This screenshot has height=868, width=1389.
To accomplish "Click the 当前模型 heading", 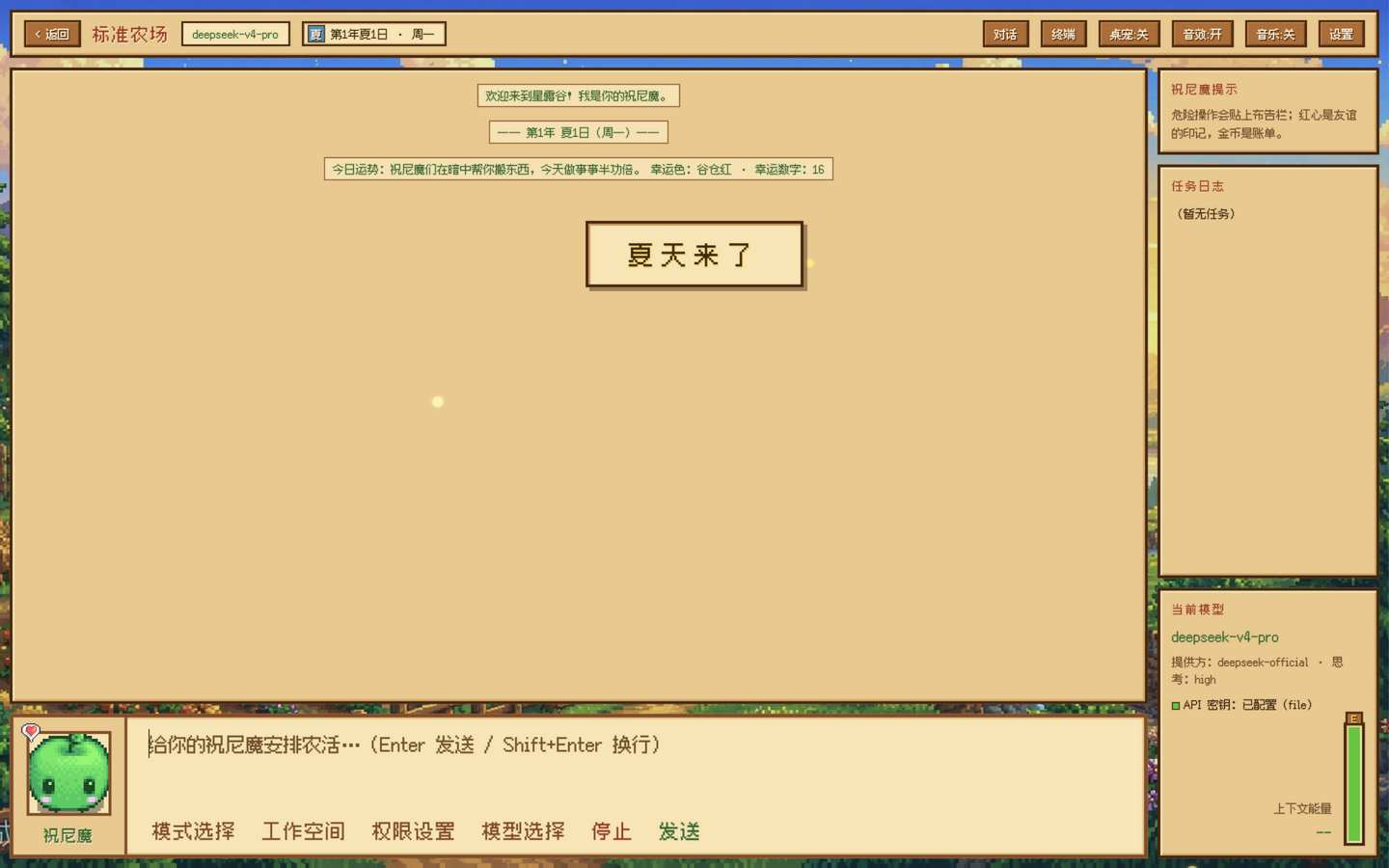I will [x=1197, y=610].
